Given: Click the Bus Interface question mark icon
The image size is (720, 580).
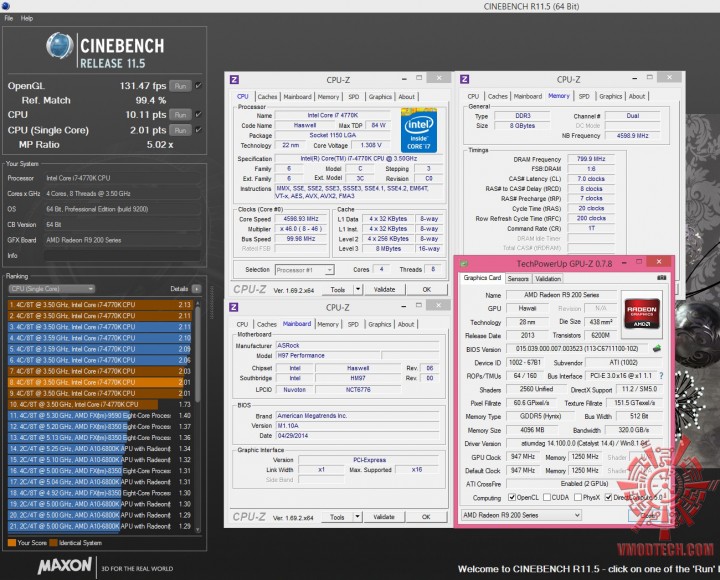Looking at the screenshot, I should [x=661, y=376].
